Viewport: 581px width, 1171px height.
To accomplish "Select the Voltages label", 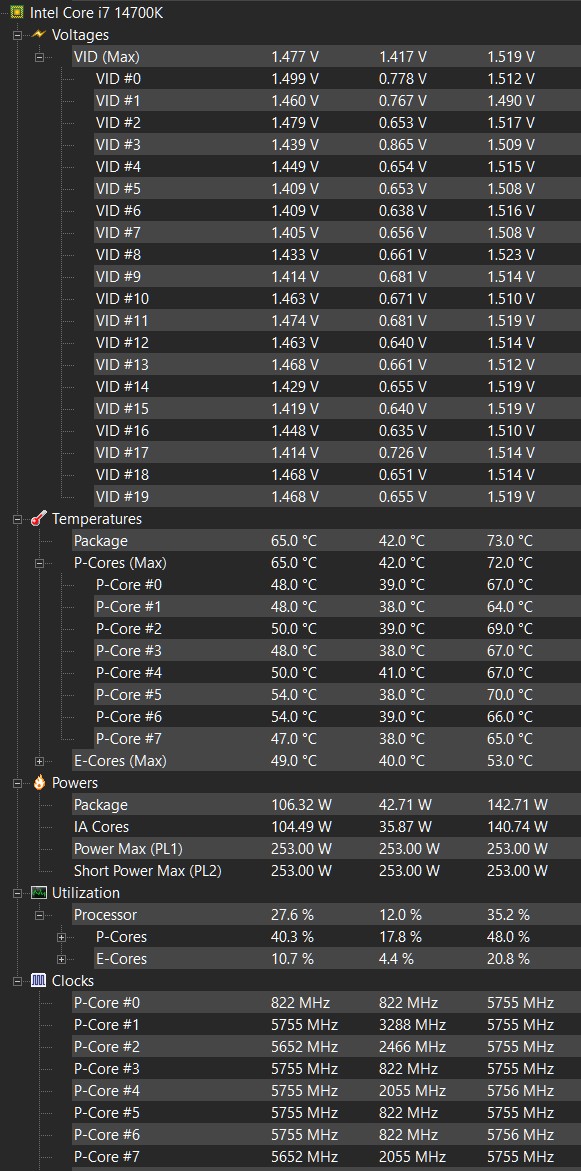I will (x=80, y=34).
